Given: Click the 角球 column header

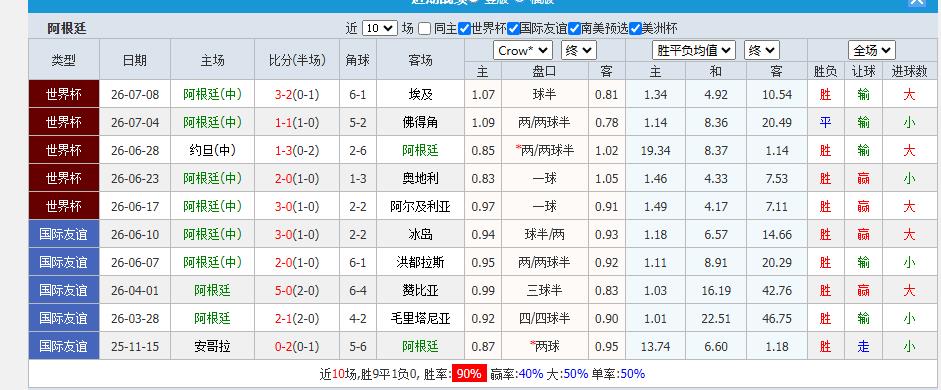Looking at the screenshot, I should pyautogui.click(x=358, y=59).
